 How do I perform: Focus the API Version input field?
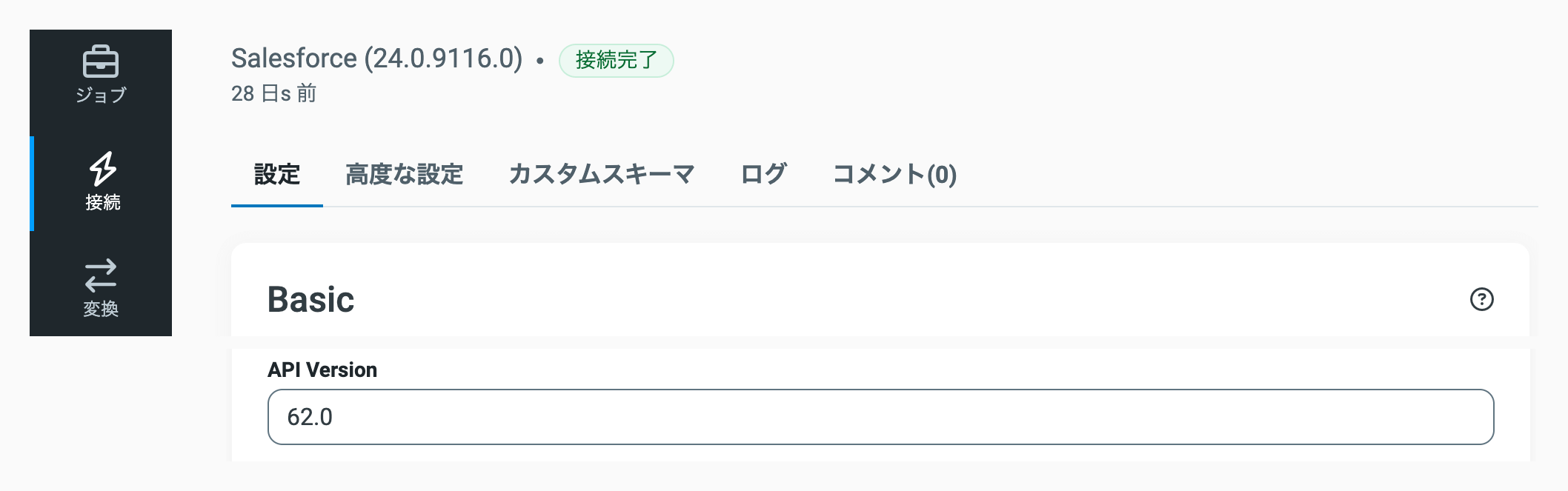tap(880, 417)
